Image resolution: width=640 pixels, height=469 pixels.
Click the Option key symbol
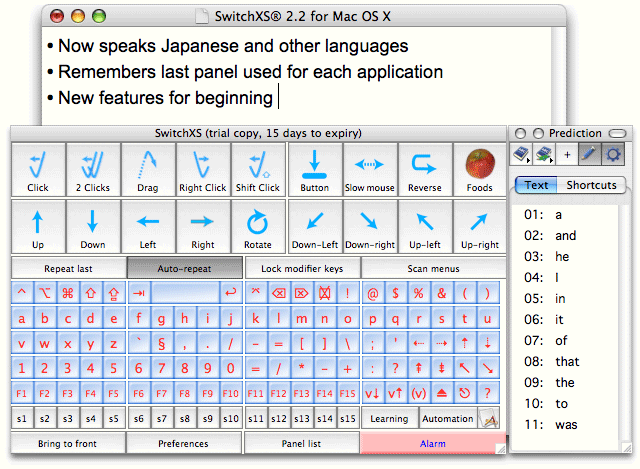tap(45, 293)
